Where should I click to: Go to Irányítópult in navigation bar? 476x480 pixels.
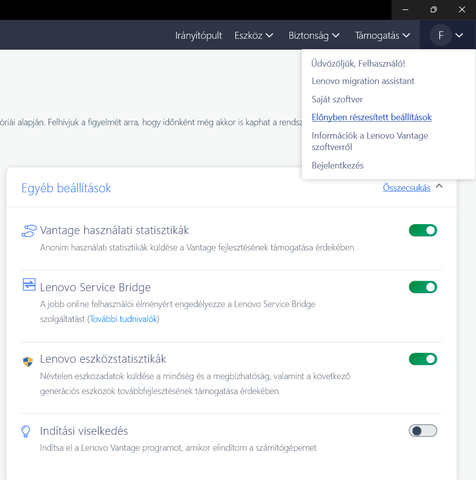[198, 35]
